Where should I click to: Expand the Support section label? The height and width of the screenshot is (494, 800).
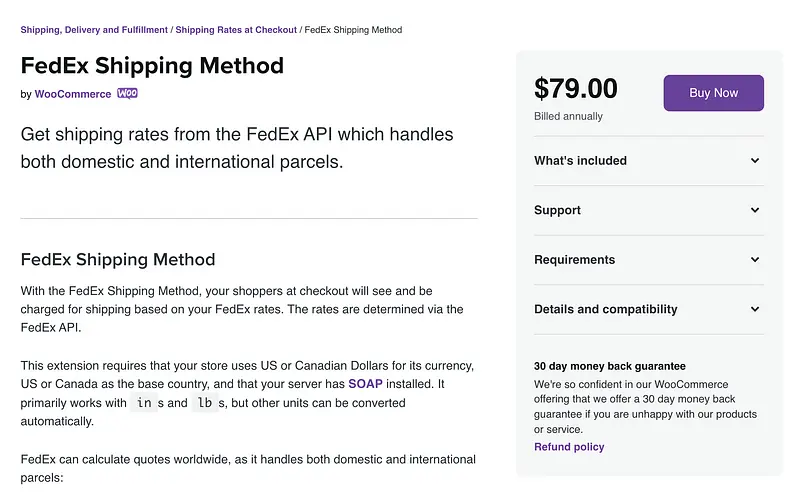point(557,210)
